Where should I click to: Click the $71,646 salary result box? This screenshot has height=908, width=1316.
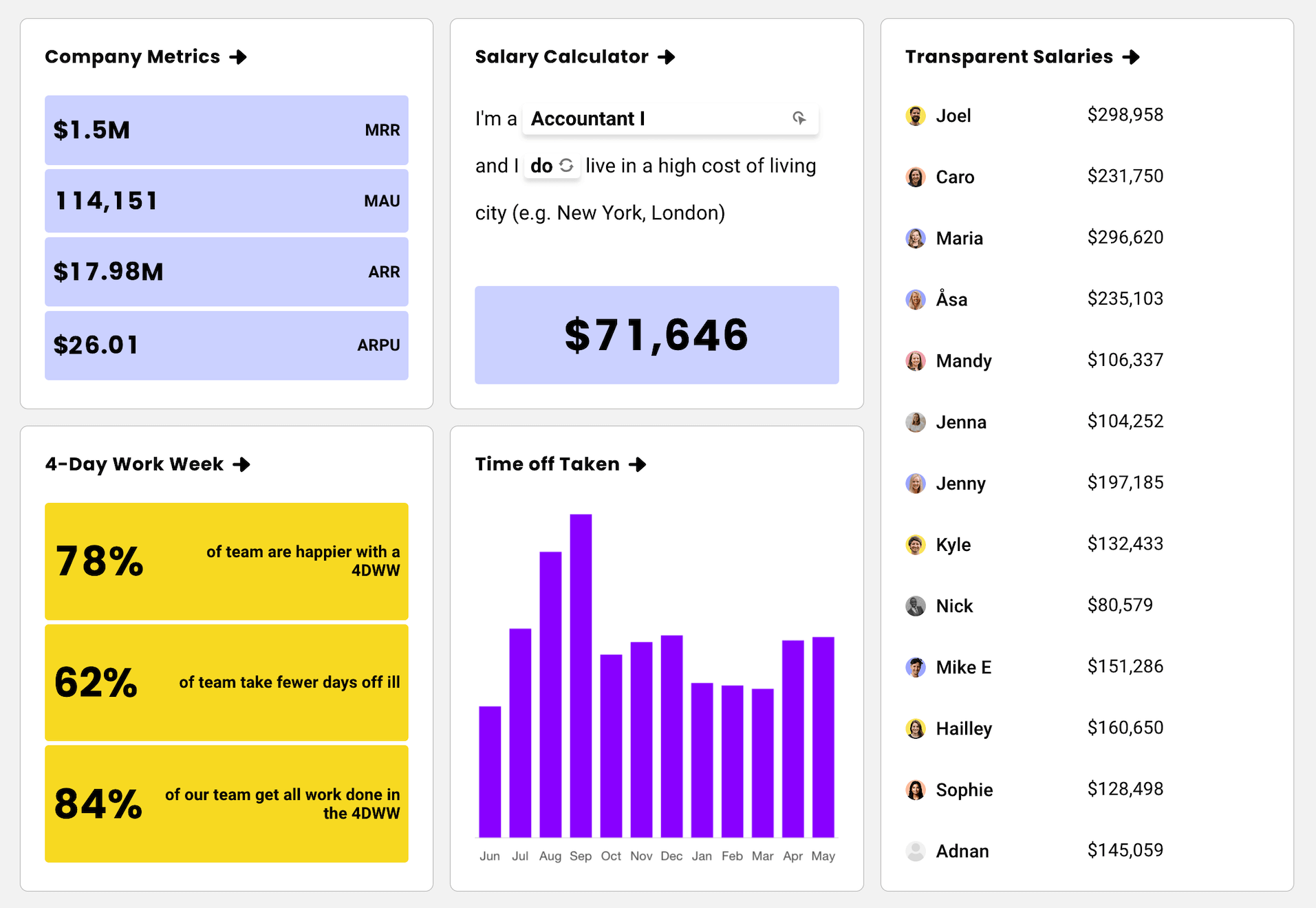coord(656,336)
